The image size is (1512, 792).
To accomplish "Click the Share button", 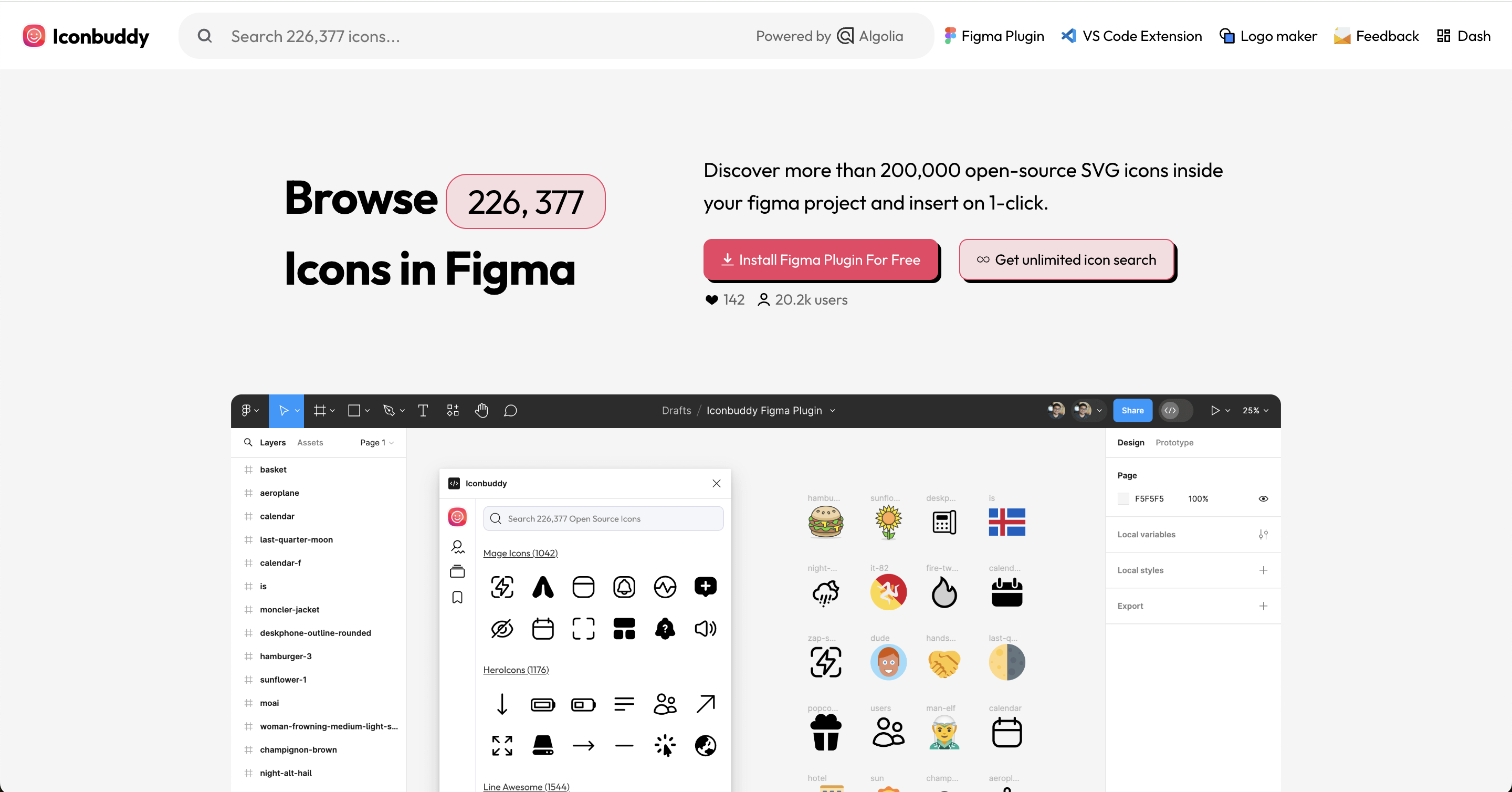I will [1132, 410].
